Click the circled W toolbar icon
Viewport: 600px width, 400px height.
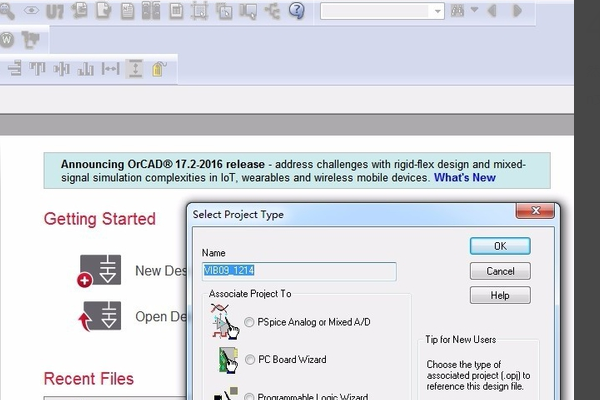pos(7,40)
